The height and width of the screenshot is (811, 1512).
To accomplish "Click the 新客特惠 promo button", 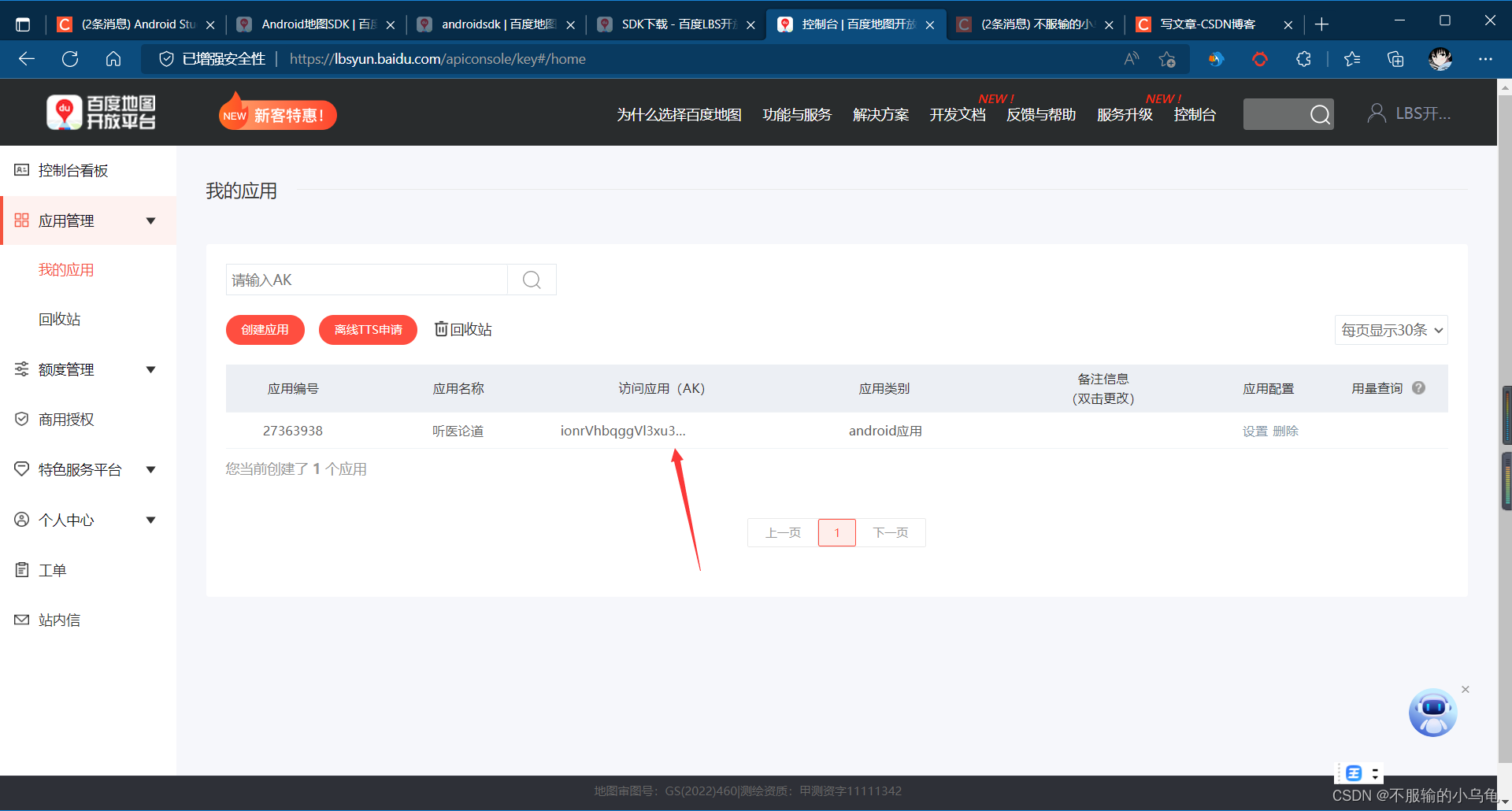I will point(278,114).
